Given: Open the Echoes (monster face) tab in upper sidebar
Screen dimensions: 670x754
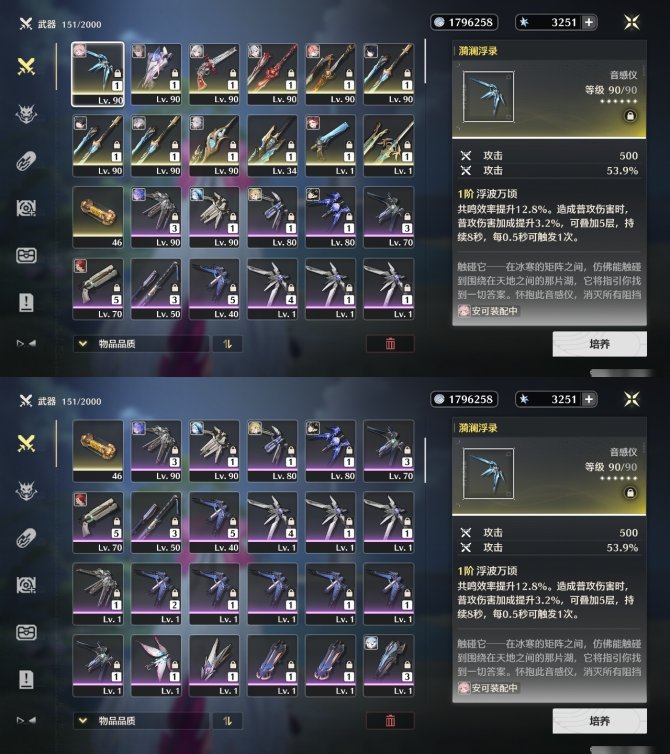Looking at the screenshot, I should pyautogui.click(x=26, y=114).
